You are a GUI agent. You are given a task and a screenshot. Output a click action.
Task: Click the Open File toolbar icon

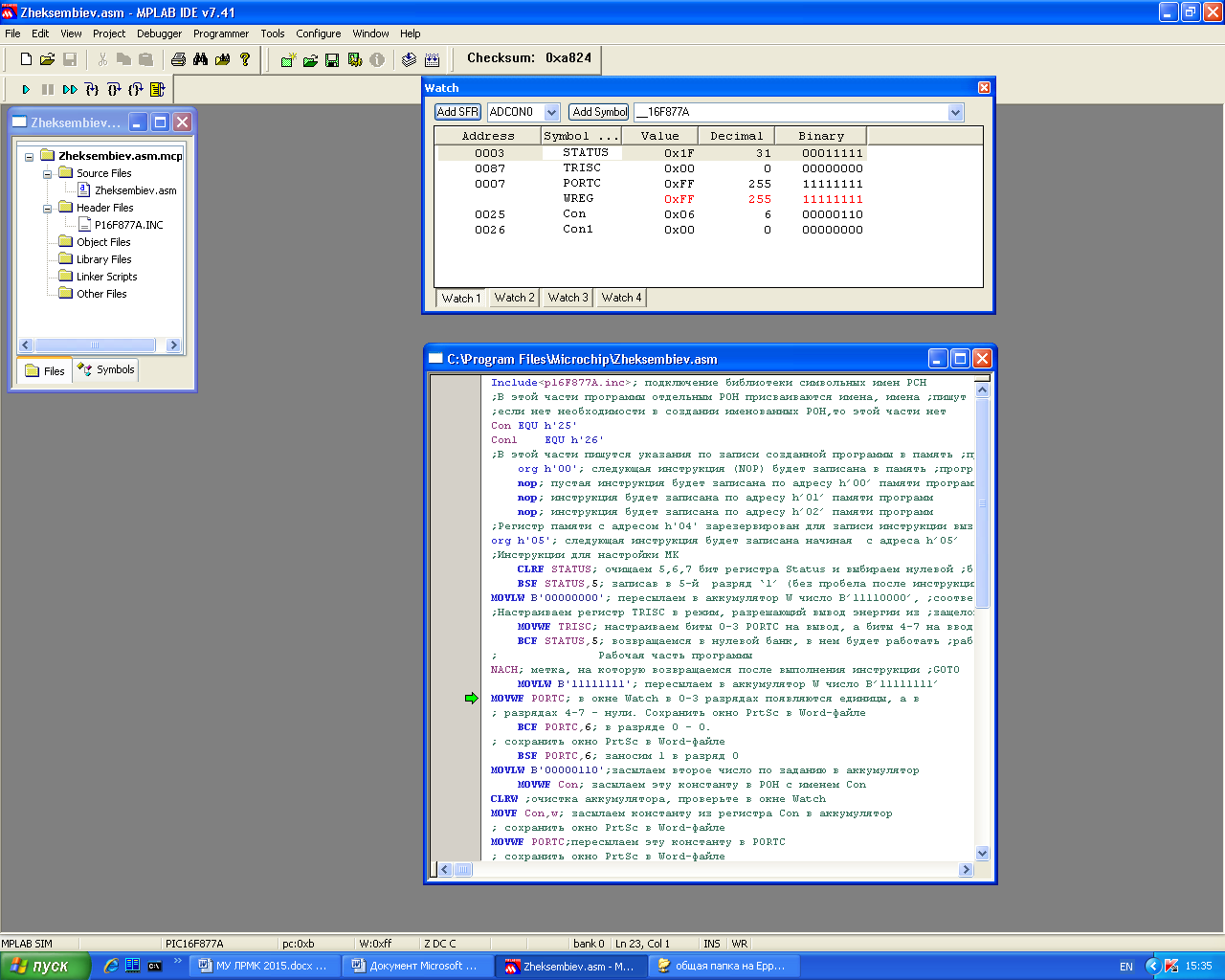(47, 59)
